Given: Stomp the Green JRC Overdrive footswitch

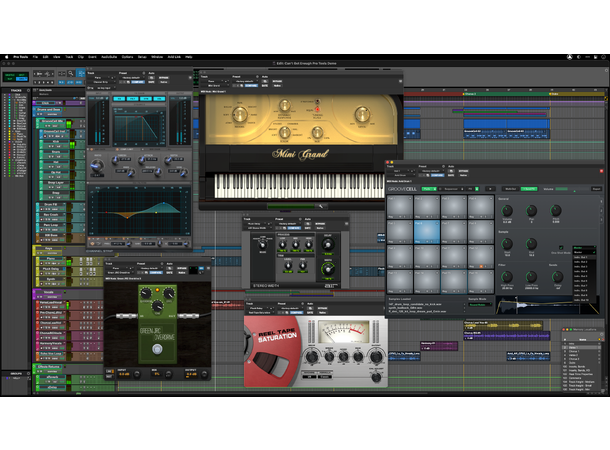Looking at the screenshot, I should coord(157,349).
